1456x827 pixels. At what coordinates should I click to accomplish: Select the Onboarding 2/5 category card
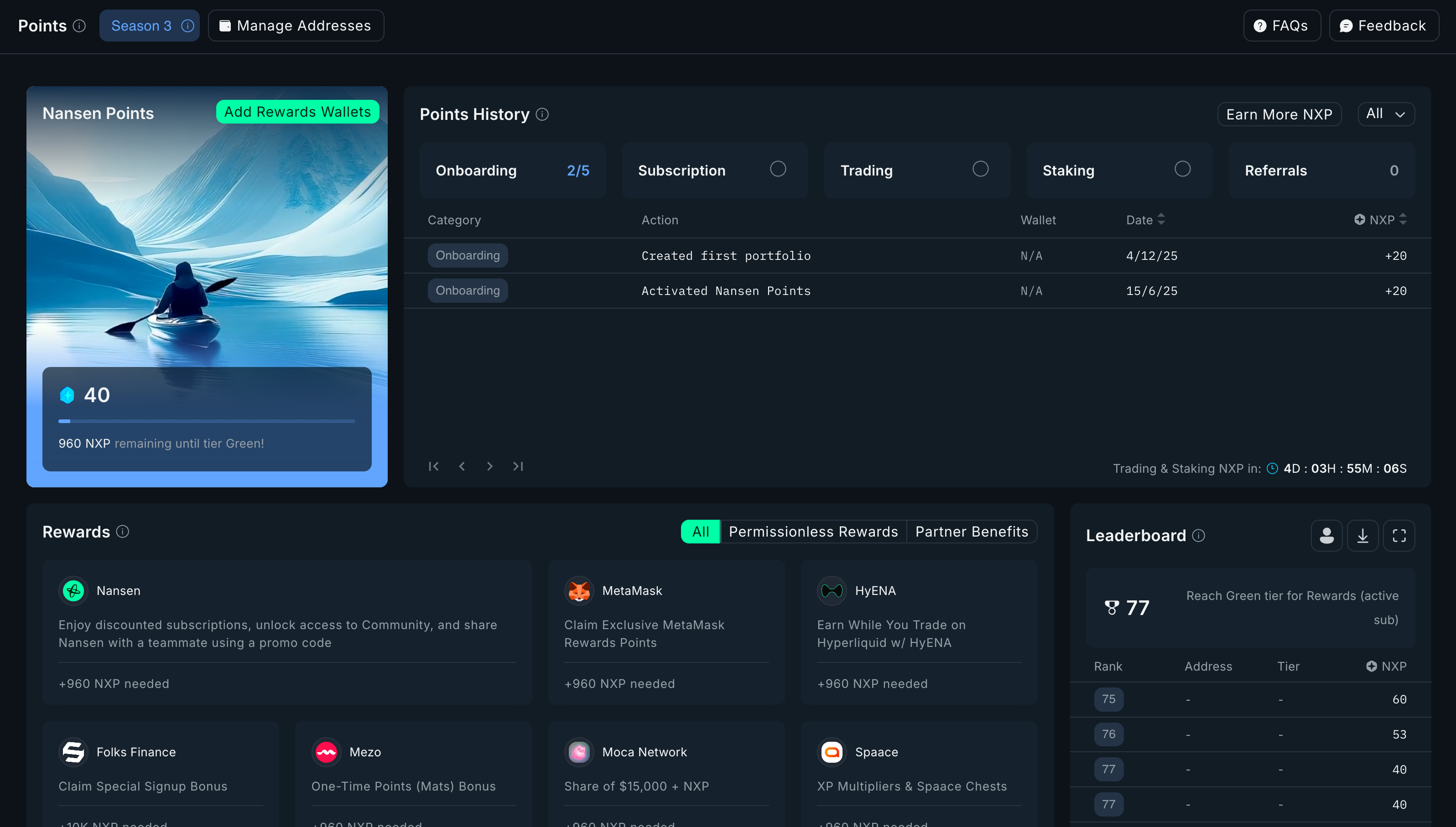coord(513,170)
